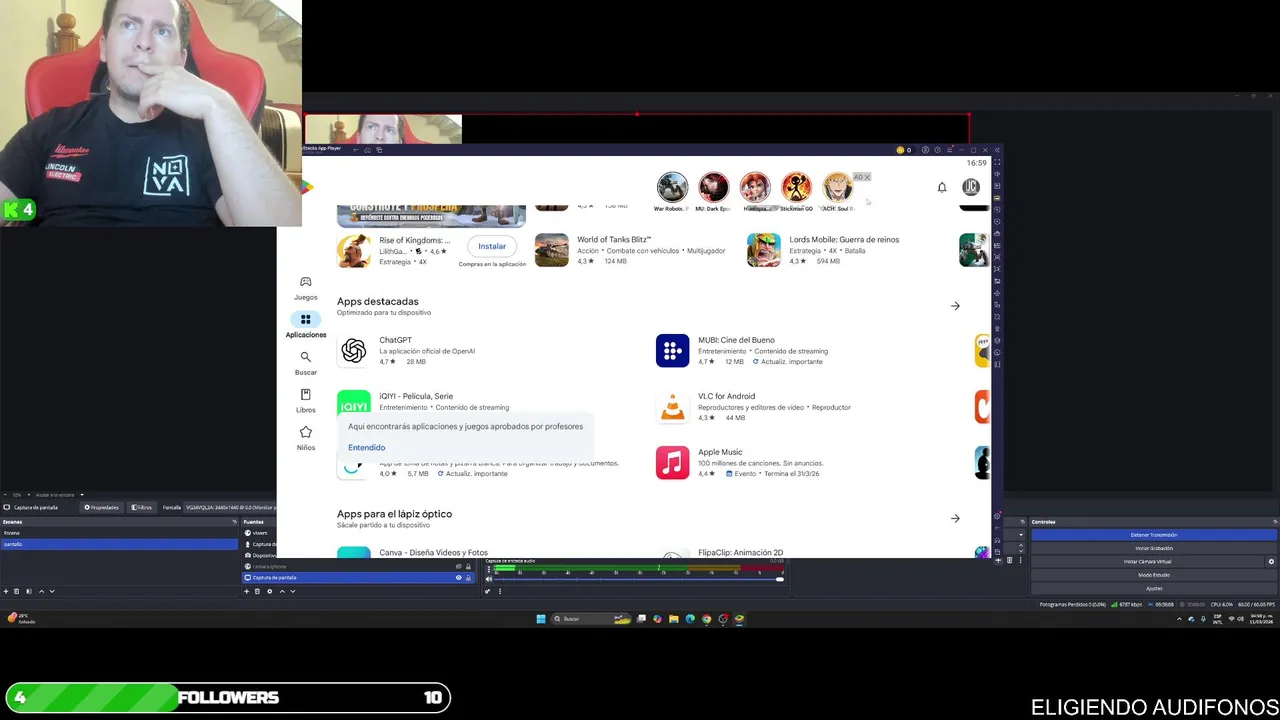Remove selected scene with trash icon
The height and width of the screenshot is (720, 1280).
coord(16,591)
